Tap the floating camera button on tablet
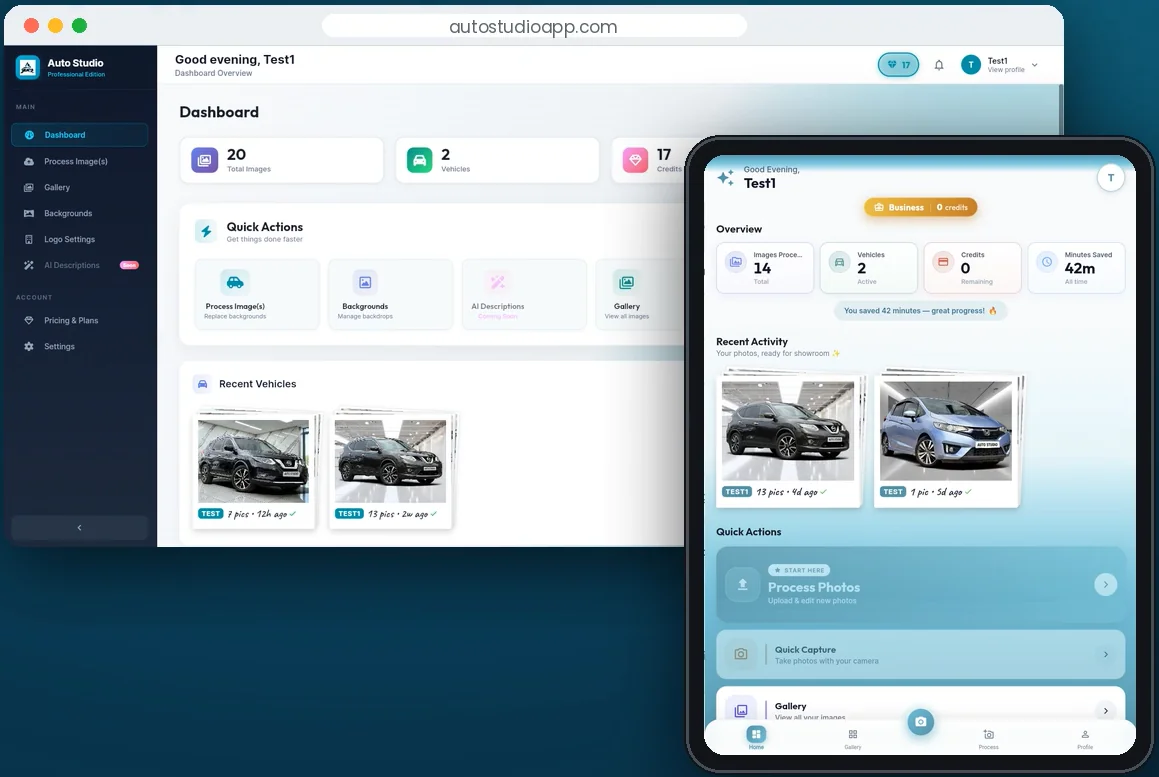The height and width of the screenshot is (777, 1159). [x=920, y=722]
